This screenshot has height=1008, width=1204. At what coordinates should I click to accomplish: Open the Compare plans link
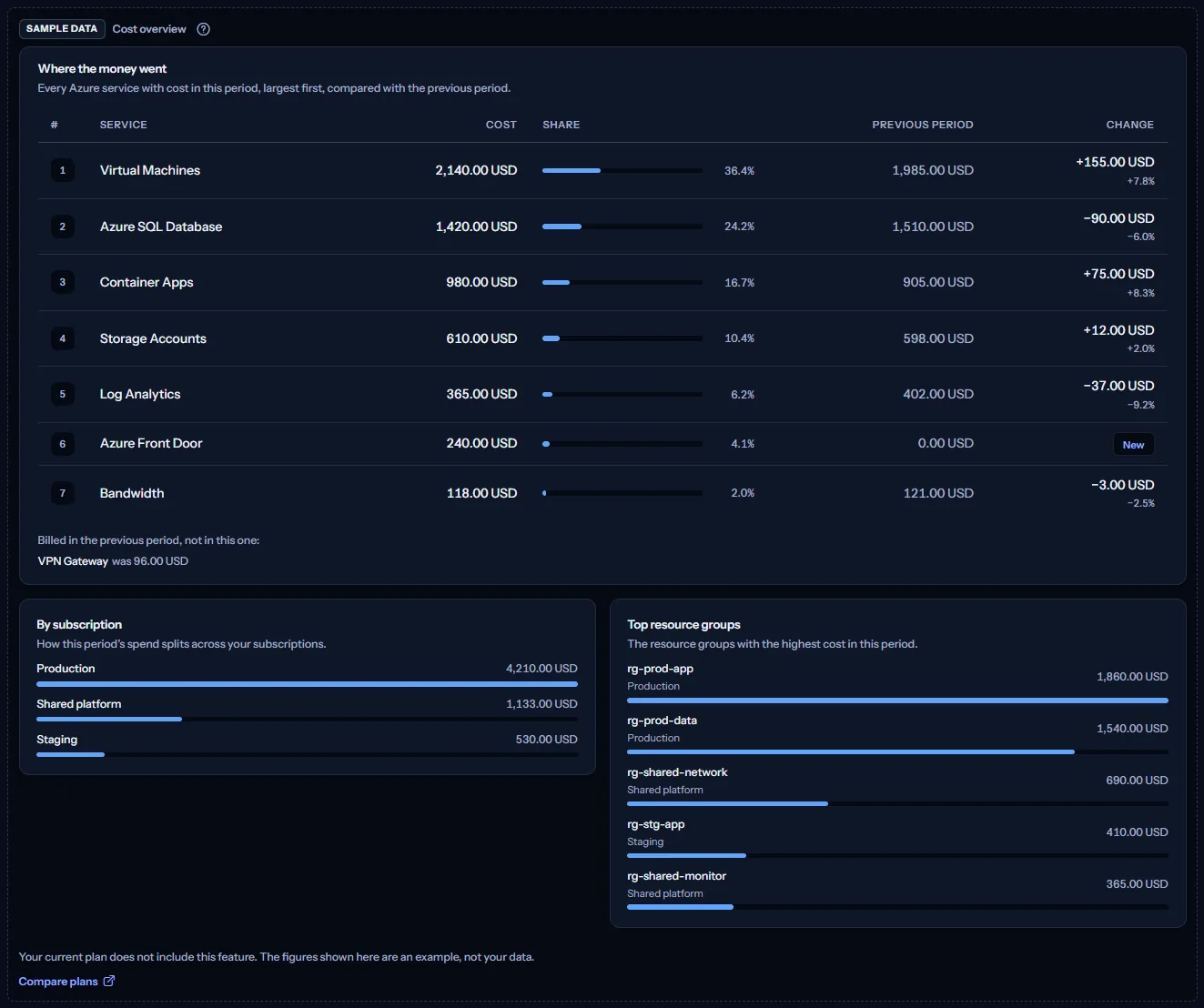coord(66,982)
